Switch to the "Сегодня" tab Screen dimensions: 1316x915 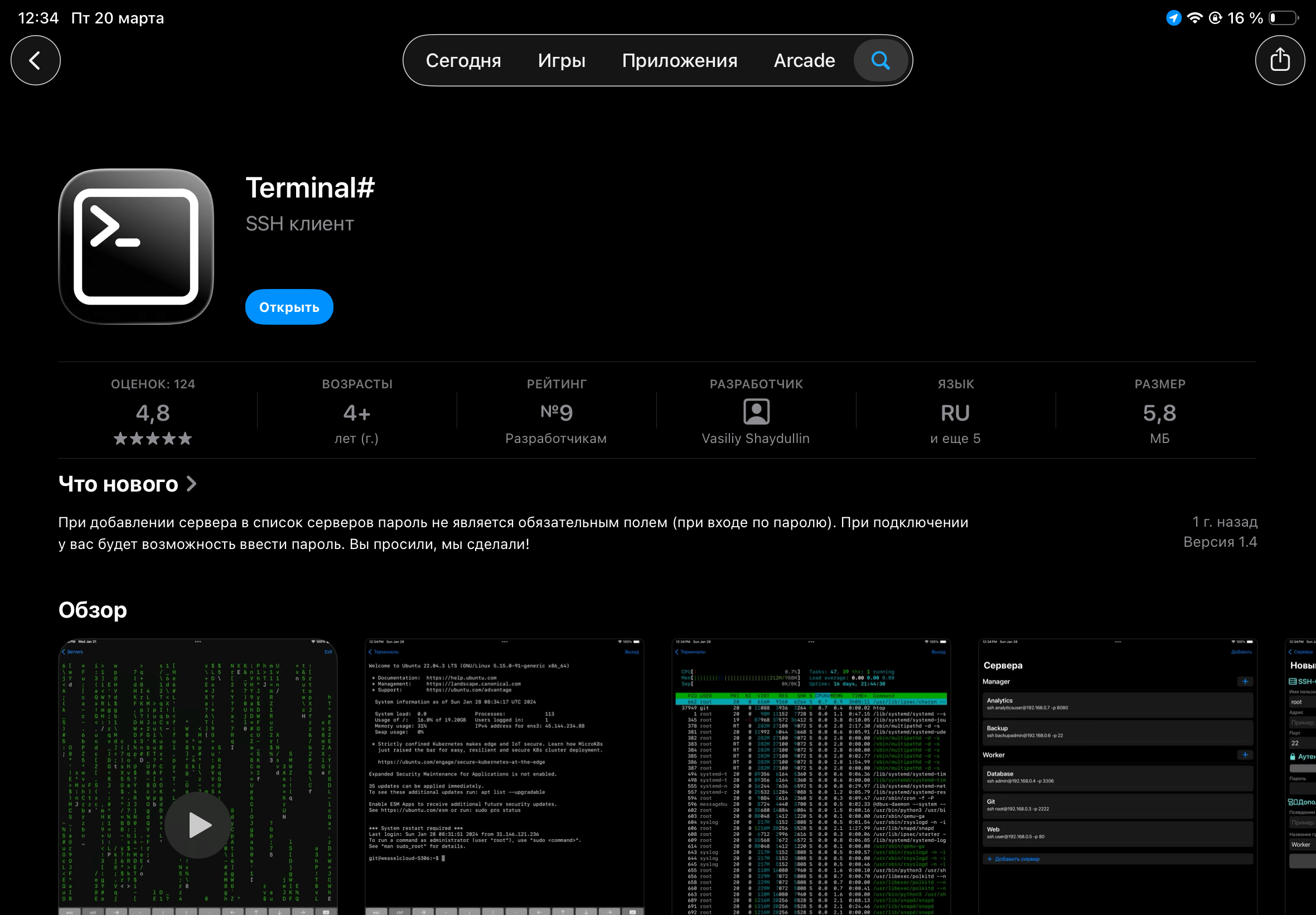tap(463, 60)
